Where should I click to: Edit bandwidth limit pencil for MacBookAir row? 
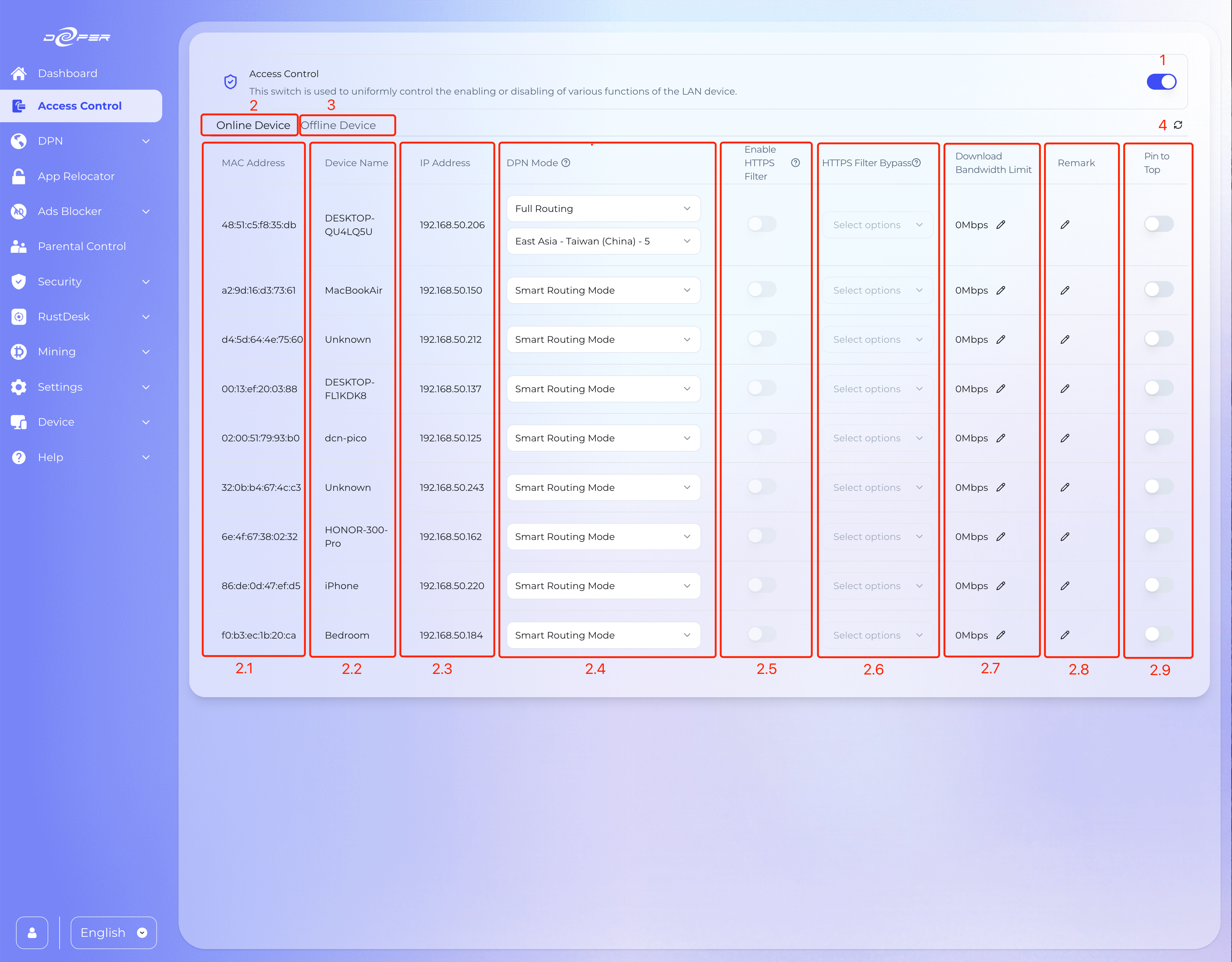(1001, 290)
